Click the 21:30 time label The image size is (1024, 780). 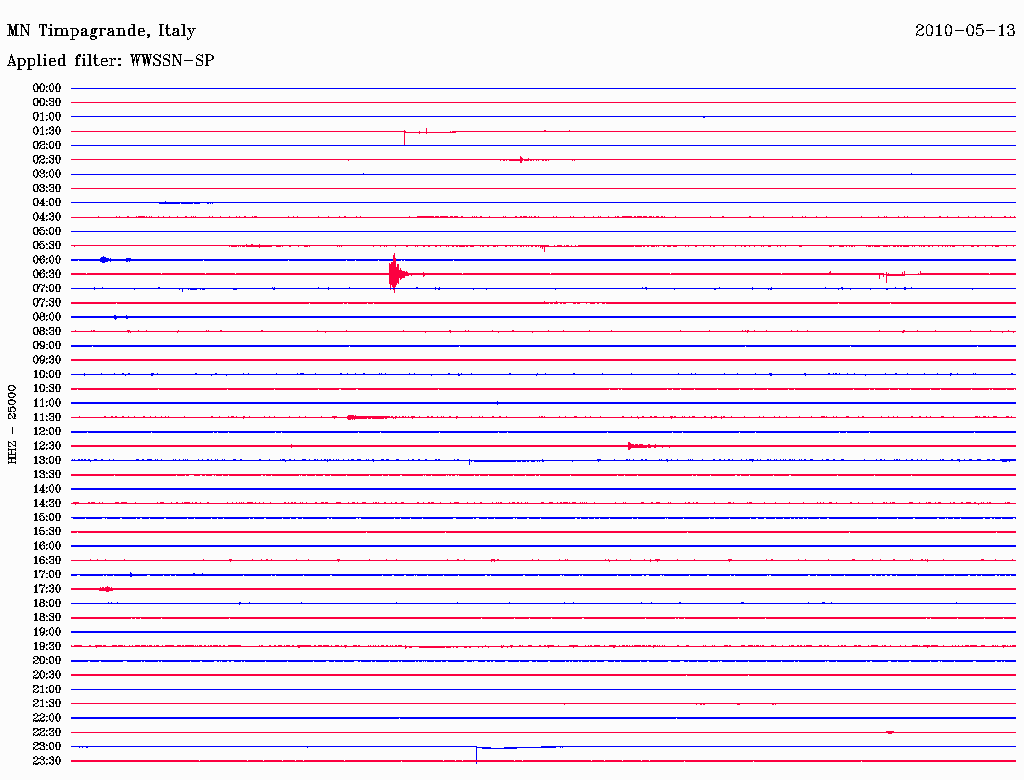click(x=47, y=704)
